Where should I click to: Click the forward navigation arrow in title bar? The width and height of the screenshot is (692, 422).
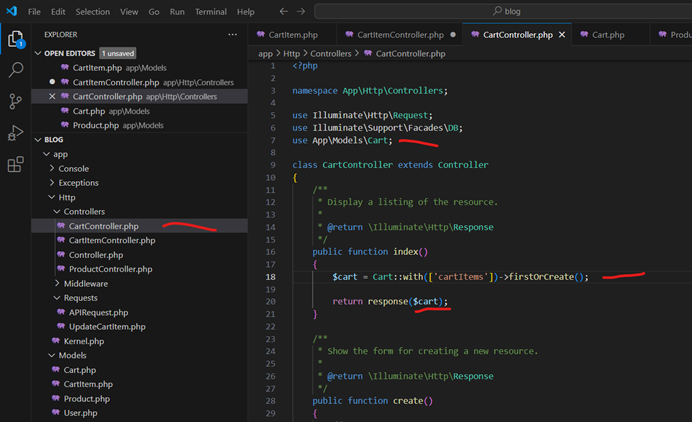302,12
